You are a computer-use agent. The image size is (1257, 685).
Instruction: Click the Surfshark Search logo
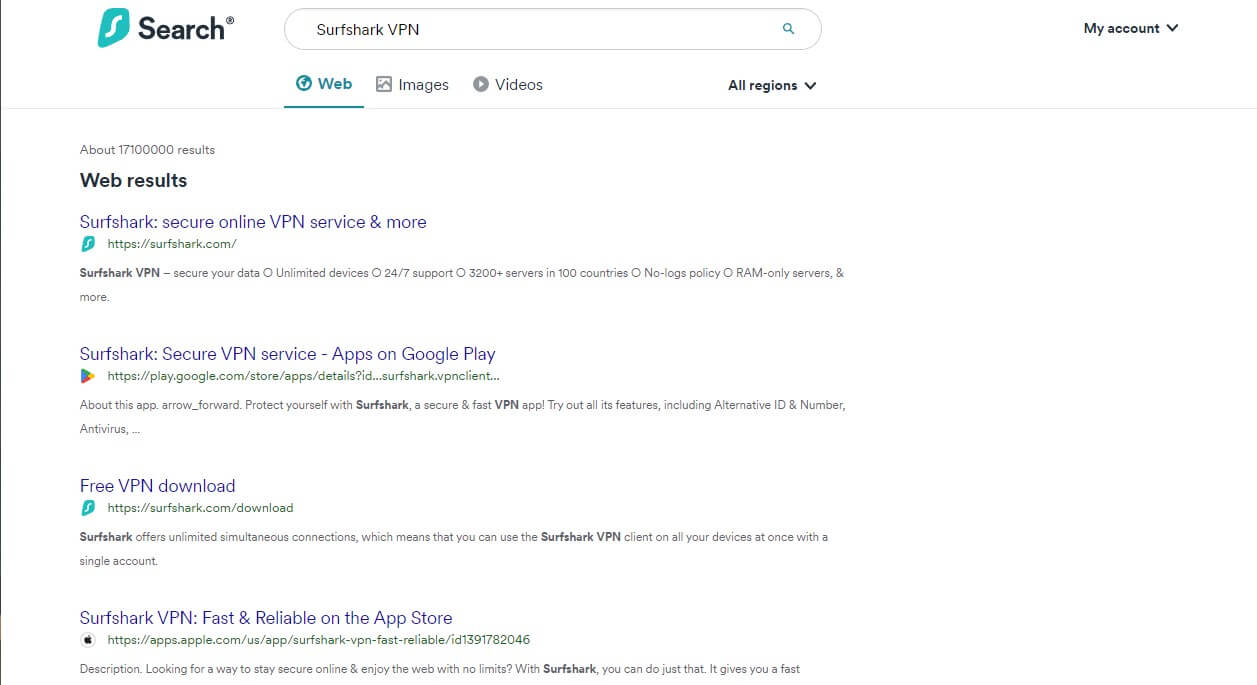pyautogui.click(x=165, y=29)
